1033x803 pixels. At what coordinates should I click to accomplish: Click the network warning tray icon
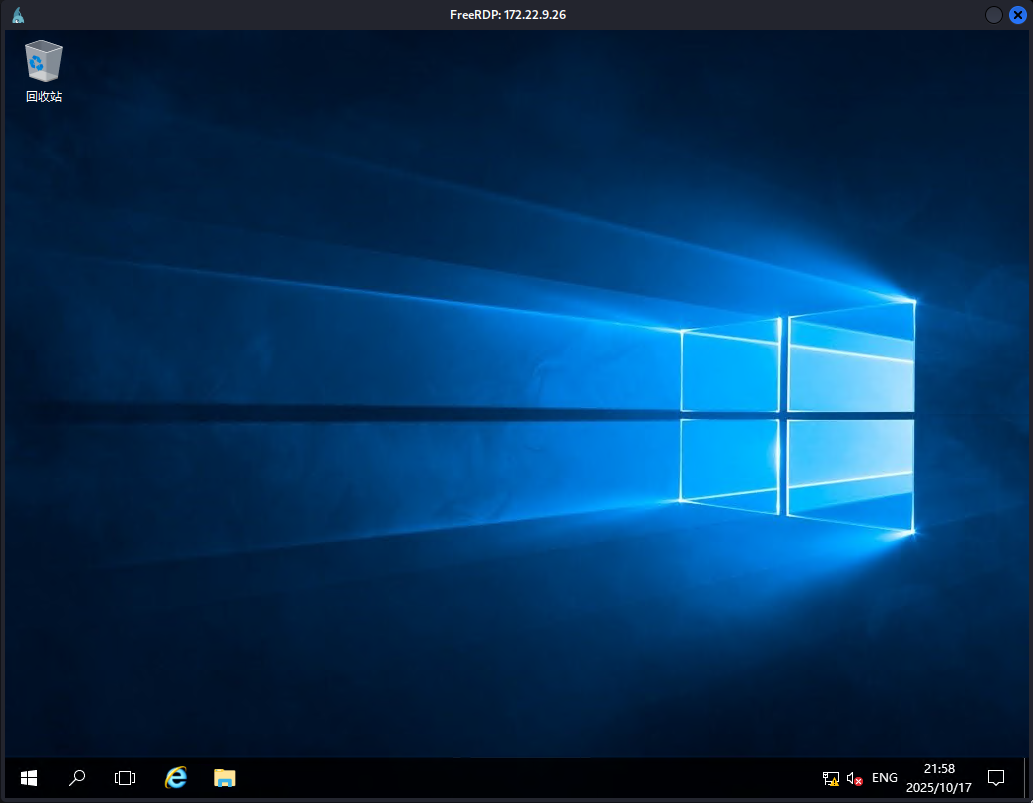(x=830, y=778)
